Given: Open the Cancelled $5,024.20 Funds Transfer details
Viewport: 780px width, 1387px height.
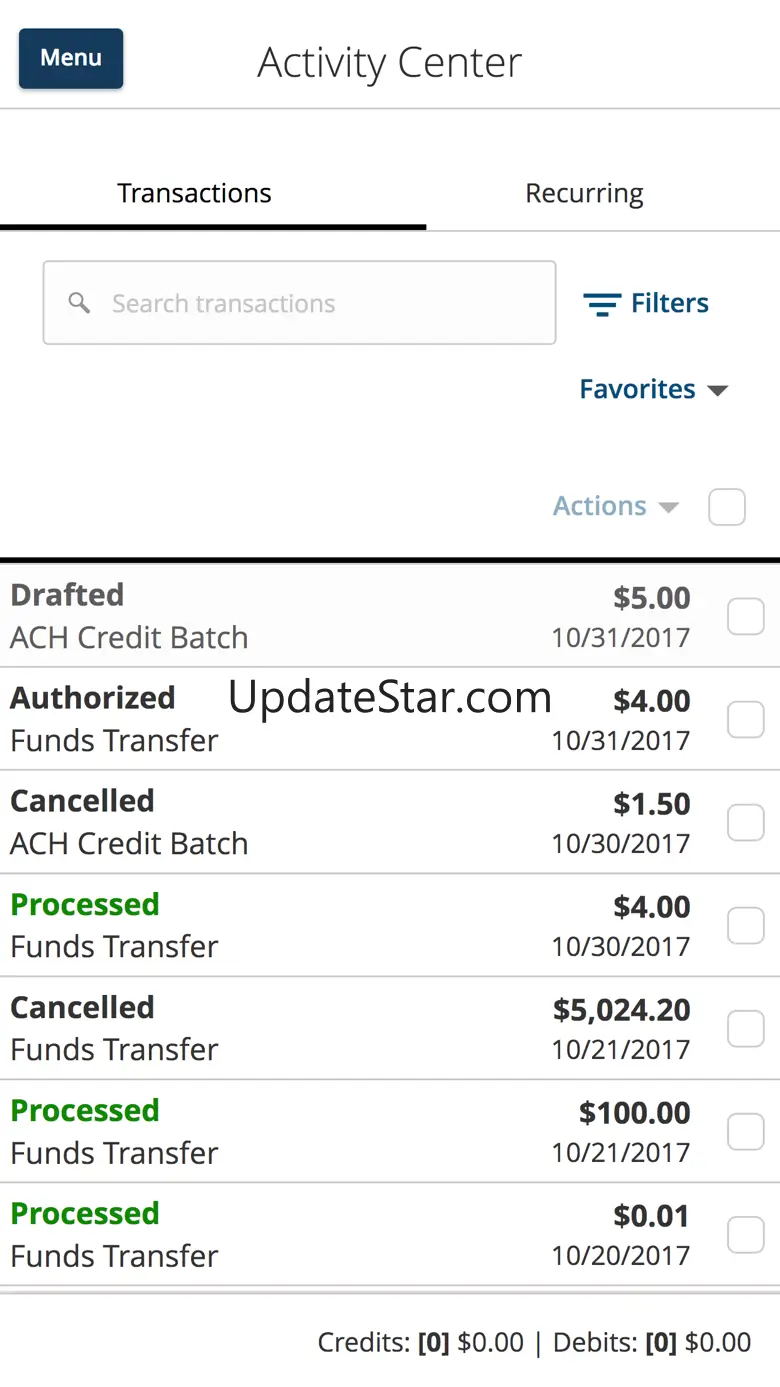Looking at the screenshot, I should 300,1029.
